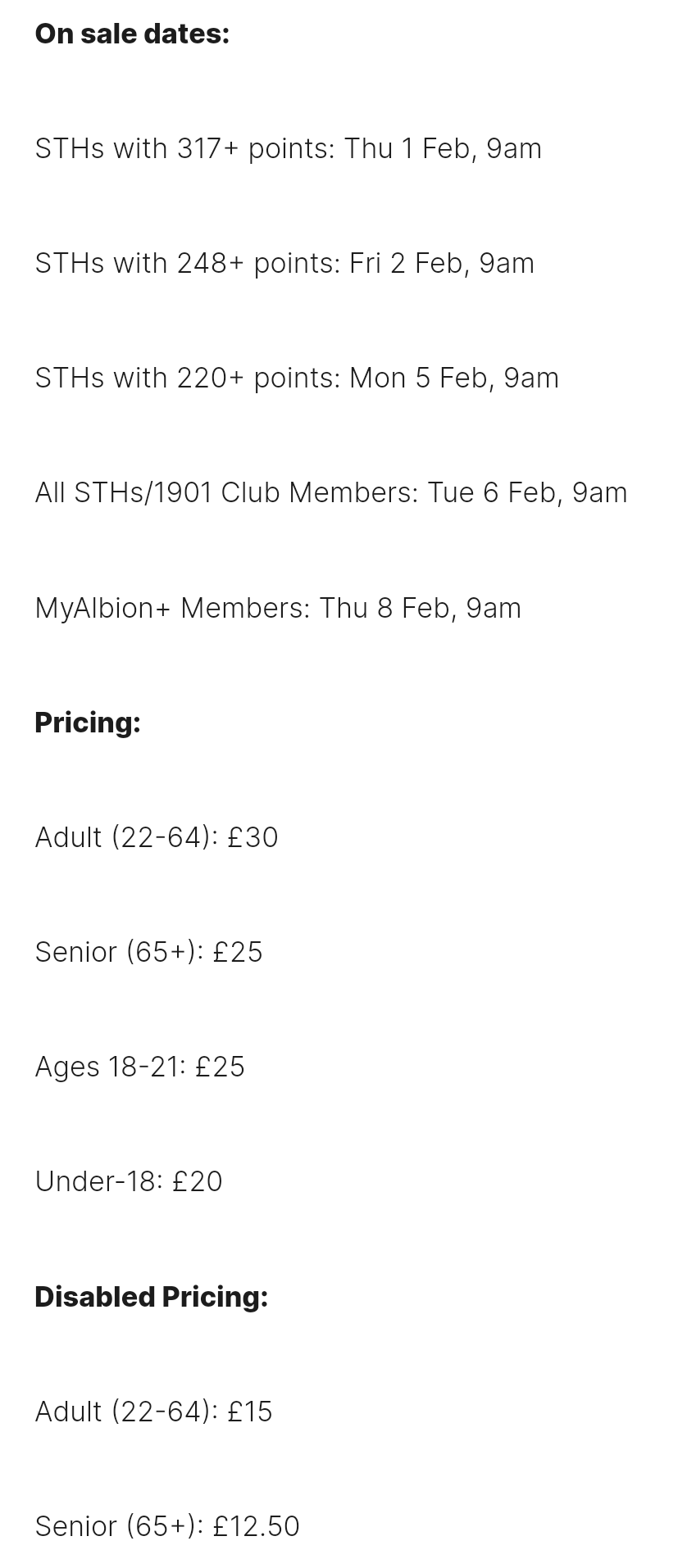
Task: Select the Under-18: £20 price line
Action: pyautogui.click(x=129, y=1181)
